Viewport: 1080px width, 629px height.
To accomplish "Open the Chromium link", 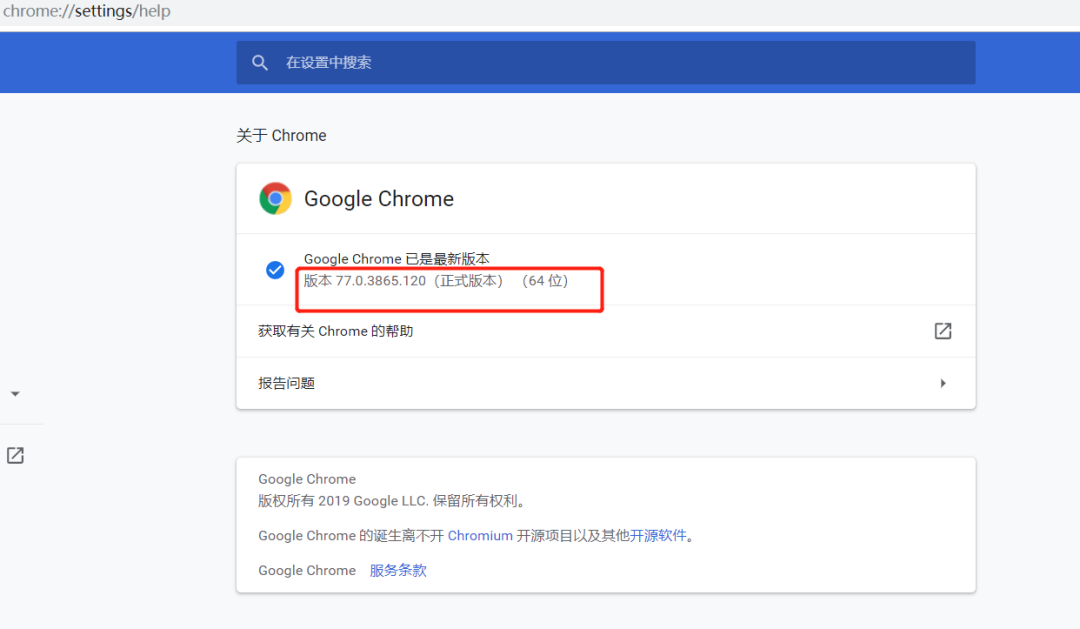I will (480, 535).
